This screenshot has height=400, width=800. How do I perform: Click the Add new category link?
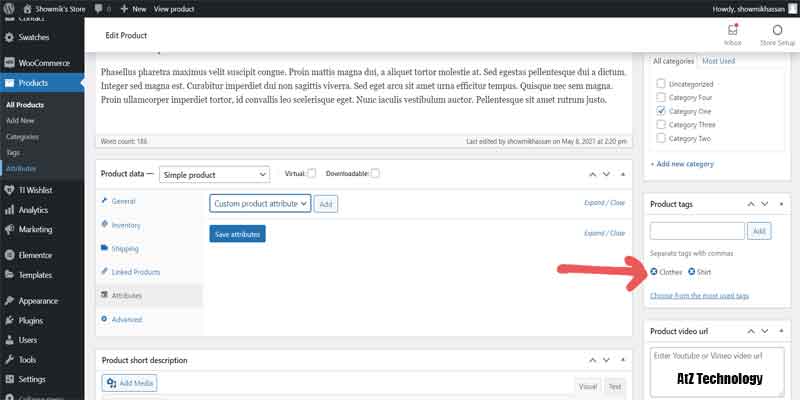coord(682,163)
